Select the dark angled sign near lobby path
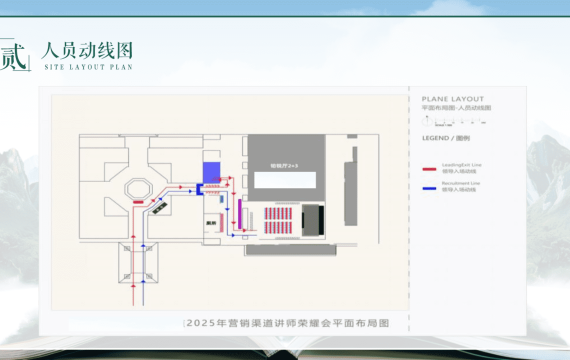Image resolution: width=570 pixels, height=360 pixels. point(160,208)
